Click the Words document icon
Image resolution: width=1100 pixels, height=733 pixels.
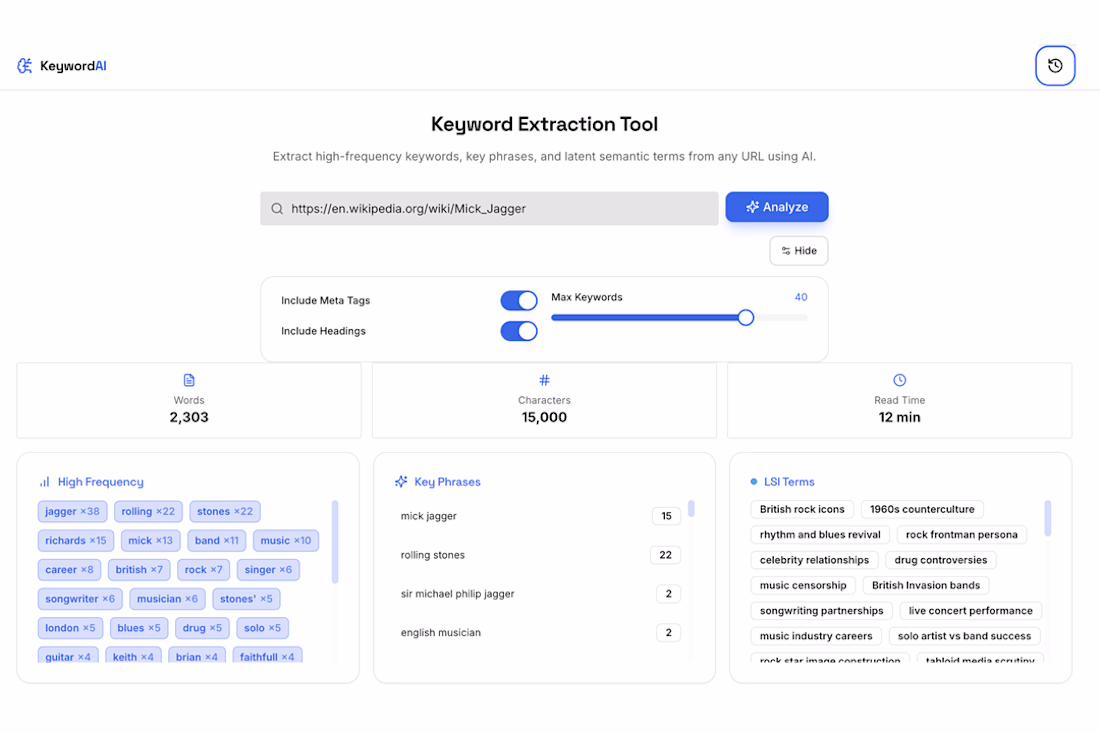point(189,380)
